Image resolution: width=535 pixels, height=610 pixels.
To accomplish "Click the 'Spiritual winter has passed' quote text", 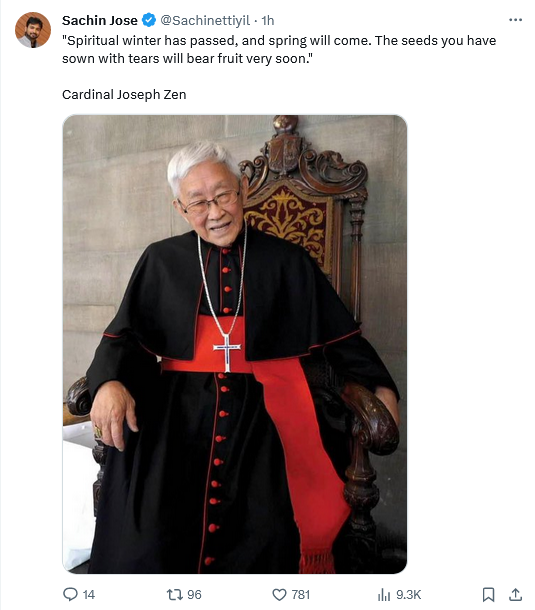I will tap(279, 49).
